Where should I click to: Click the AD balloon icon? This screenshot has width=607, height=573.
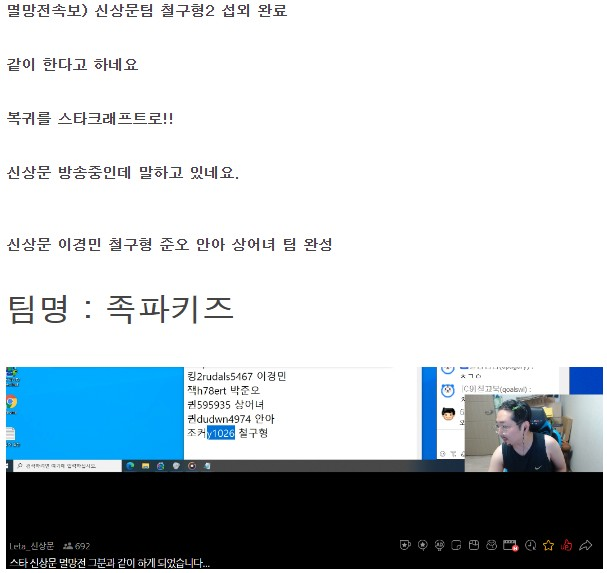439,545
